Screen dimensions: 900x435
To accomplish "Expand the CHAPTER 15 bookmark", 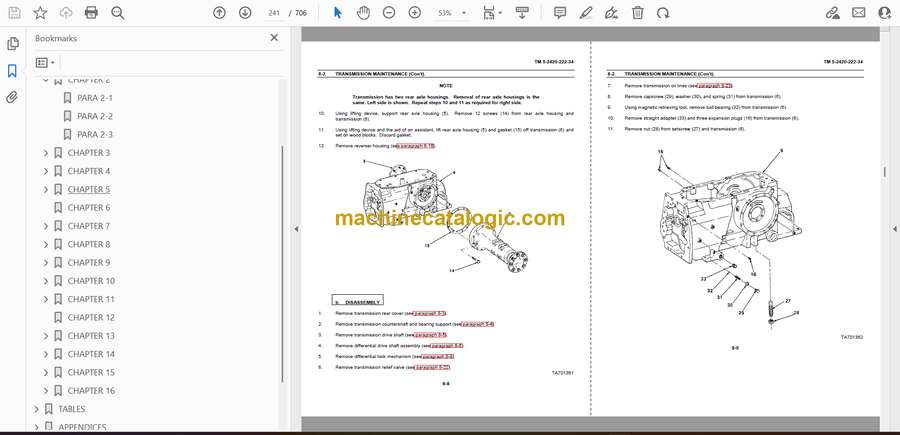I will tap(46, 372).
